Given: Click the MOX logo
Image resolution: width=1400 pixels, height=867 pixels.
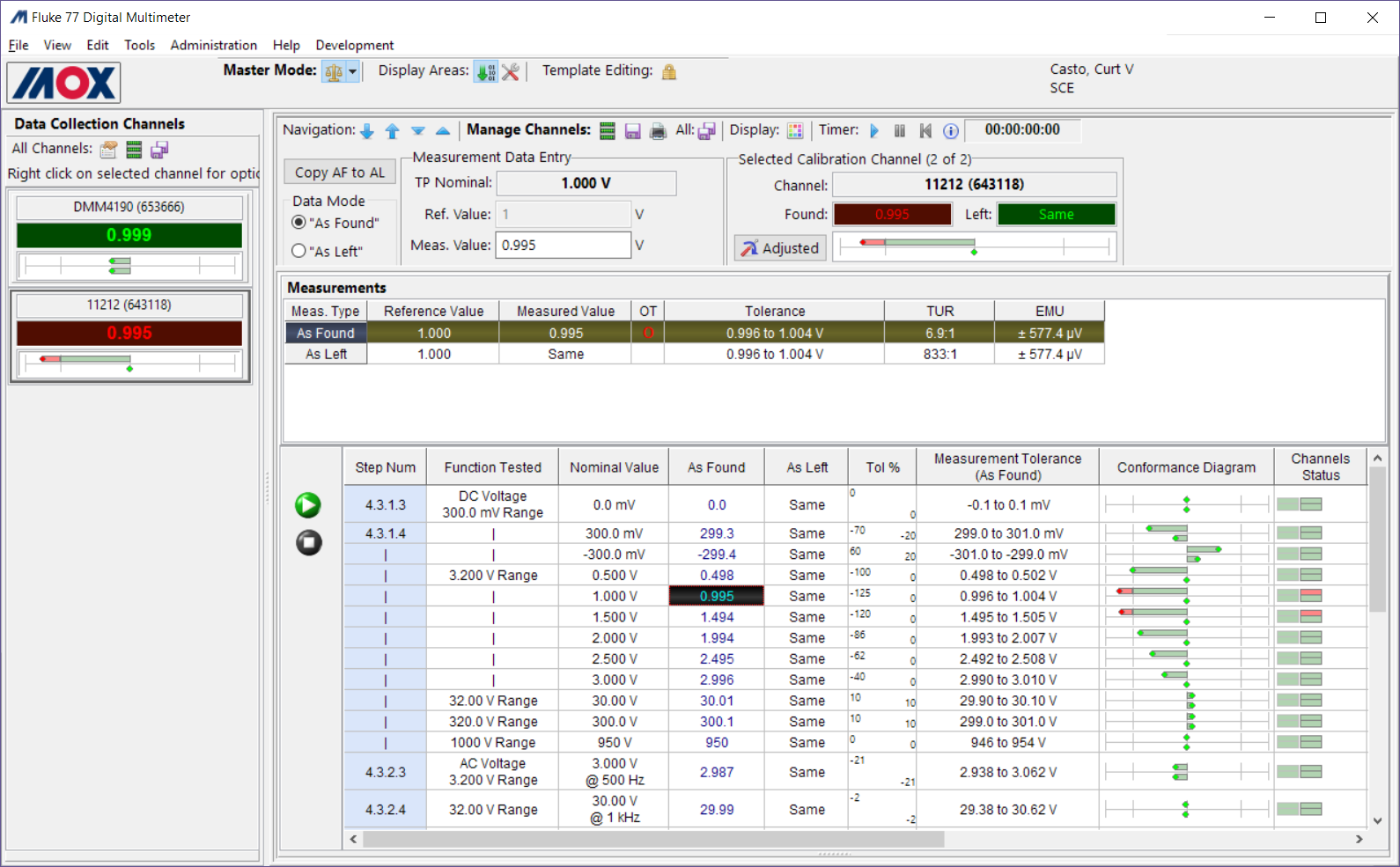Looking at the screenshot, I should coord(64,84).
